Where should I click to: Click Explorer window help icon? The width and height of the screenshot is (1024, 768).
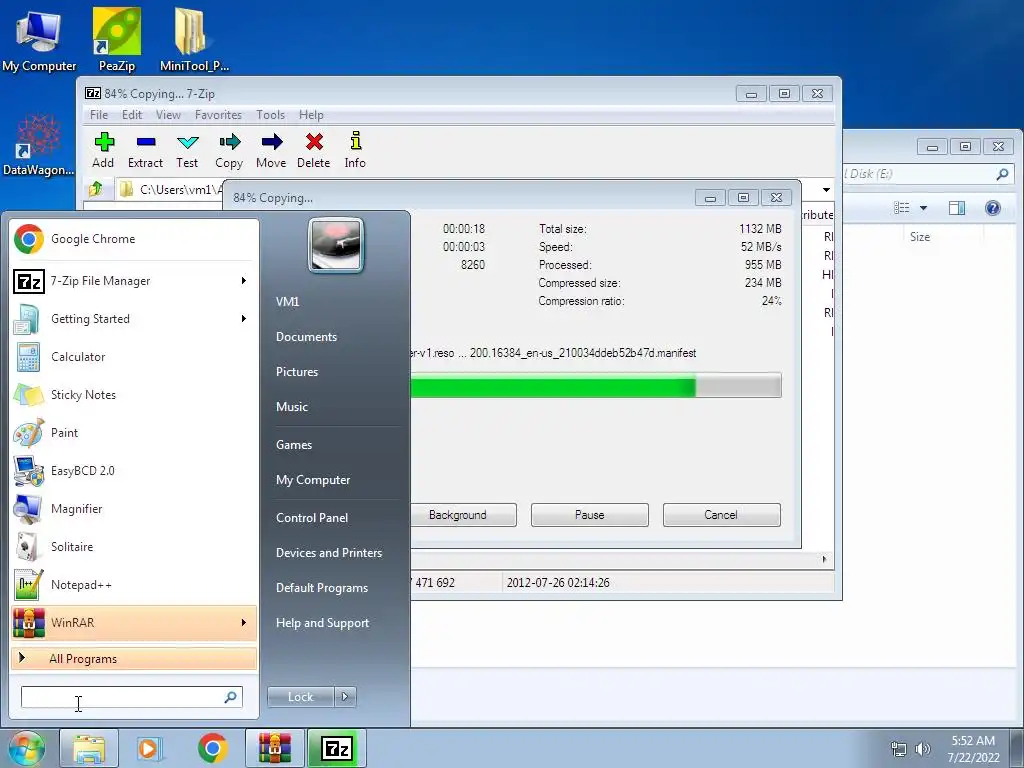pyautogui.click(x=993, y=208)
